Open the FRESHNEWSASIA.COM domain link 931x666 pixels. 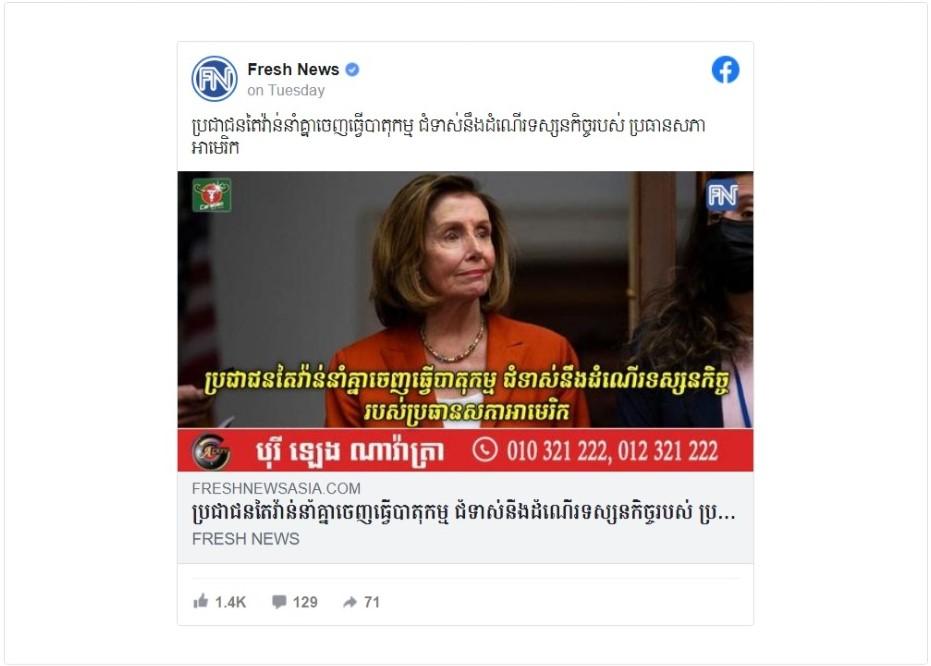(x=276, y=489)
